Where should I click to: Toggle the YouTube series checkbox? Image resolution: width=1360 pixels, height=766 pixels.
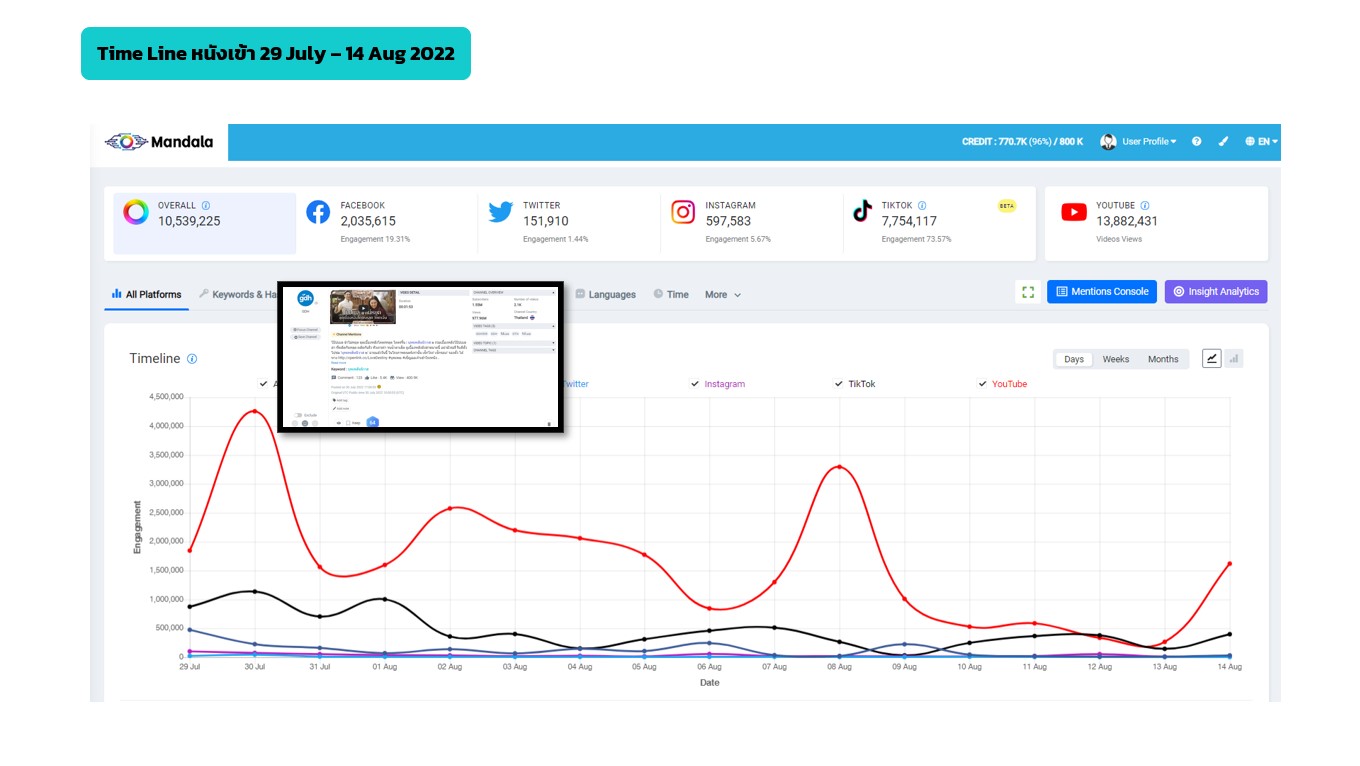click(x=982, y=384)
